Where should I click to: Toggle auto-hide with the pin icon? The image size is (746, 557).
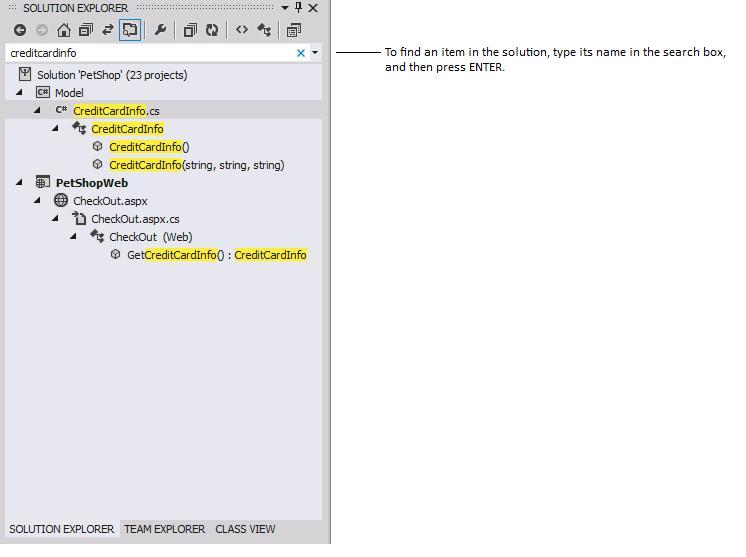pyautogui.click(x=298, y=8)
